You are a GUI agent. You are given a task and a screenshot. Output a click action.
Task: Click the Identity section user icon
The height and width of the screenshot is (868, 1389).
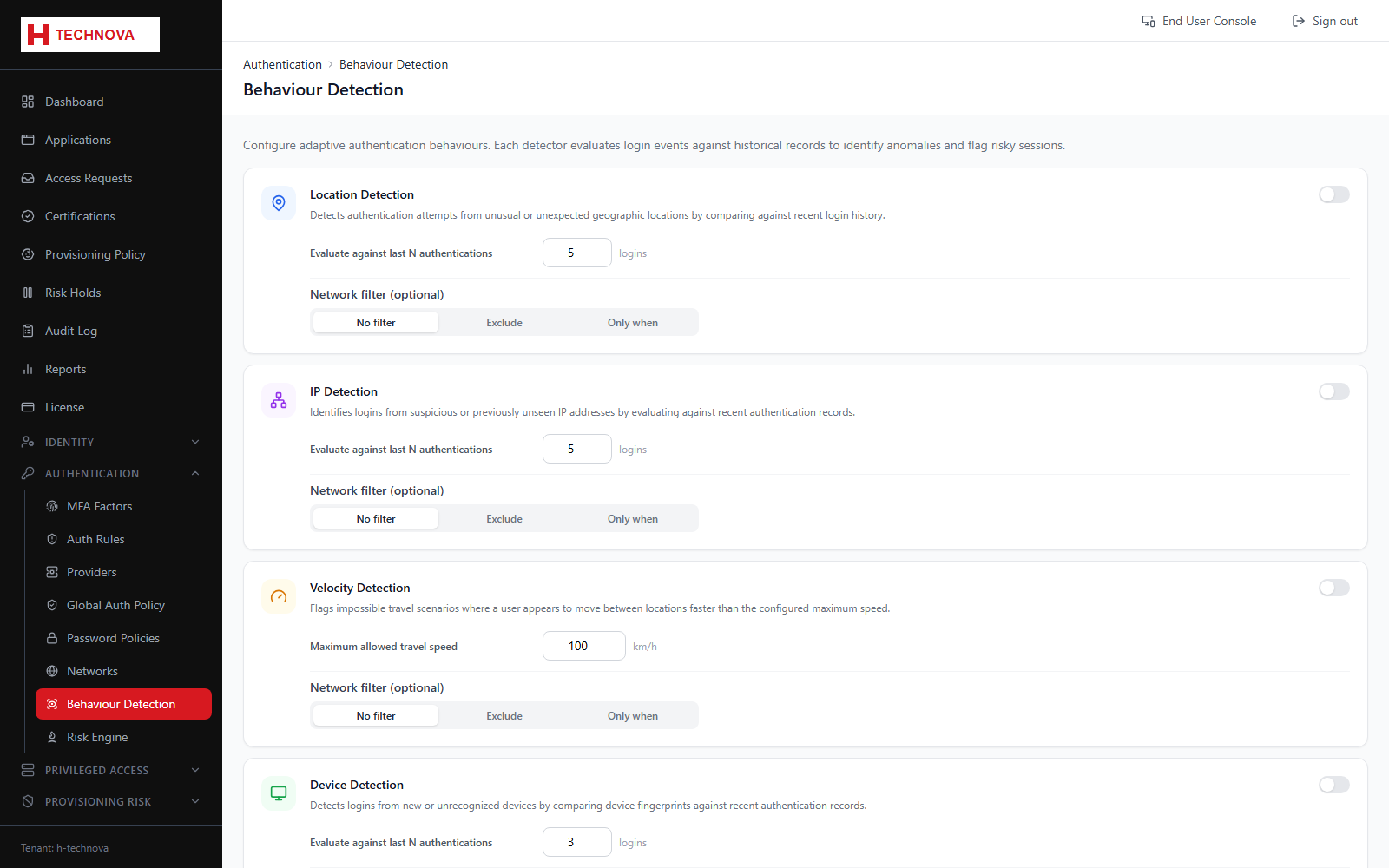tap(28, 442)
